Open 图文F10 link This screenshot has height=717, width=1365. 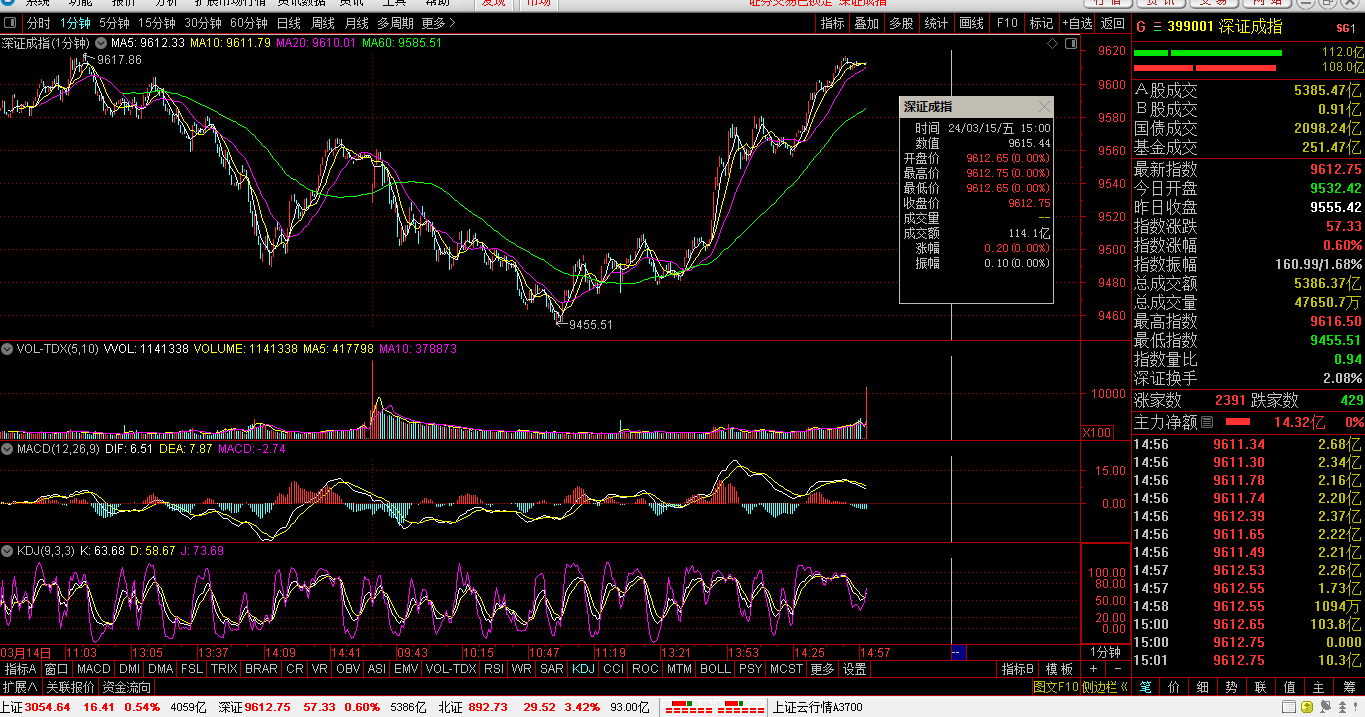click(1055, 687)
